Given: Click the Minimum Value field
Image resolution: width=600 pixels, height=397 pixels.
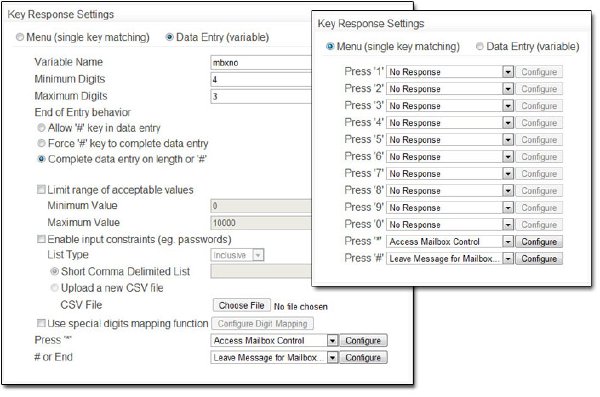Looking at the screenshot, I should (261, 206).
